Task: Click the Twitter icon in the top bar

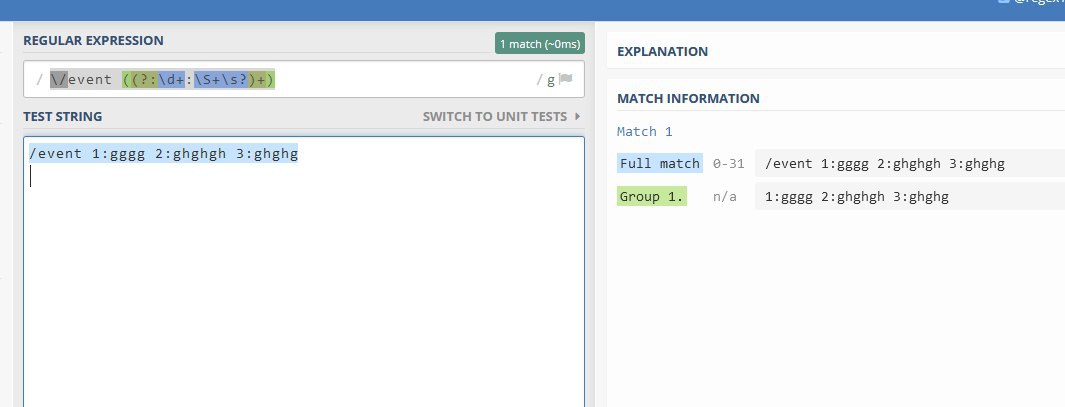Action: 1002,3
